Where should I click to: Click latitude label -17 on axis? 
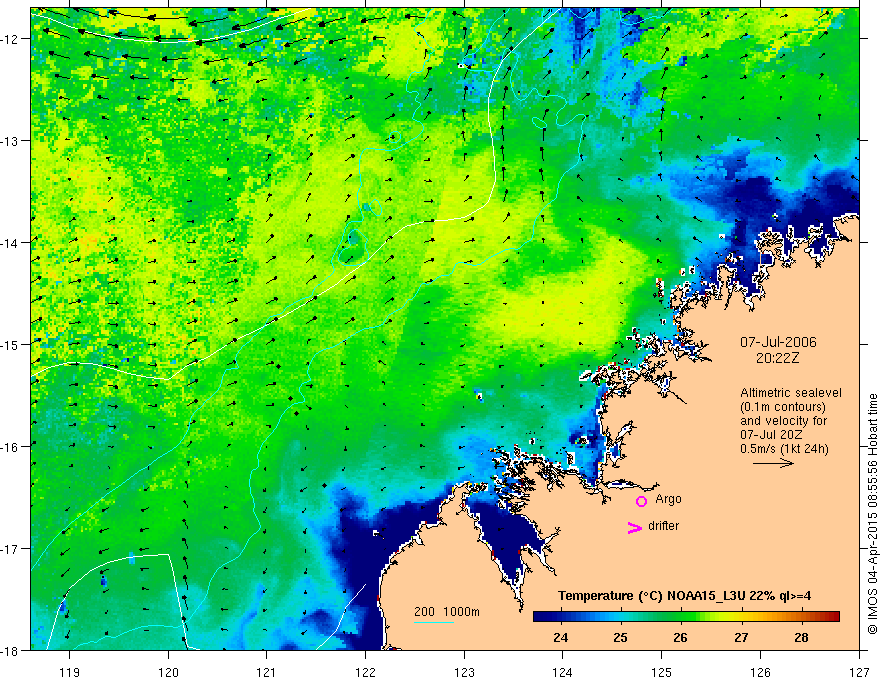(11, 548)
